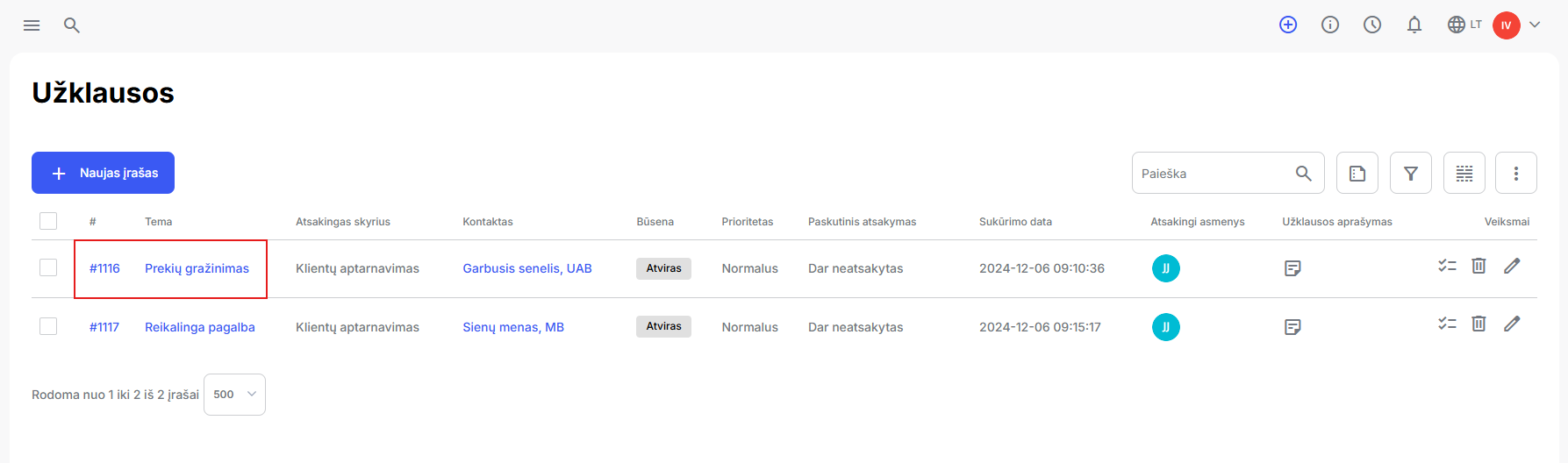Open the 500 rows-per-page dropdown
Viewport: 1568px width, 463px height.
coord(234,395)
